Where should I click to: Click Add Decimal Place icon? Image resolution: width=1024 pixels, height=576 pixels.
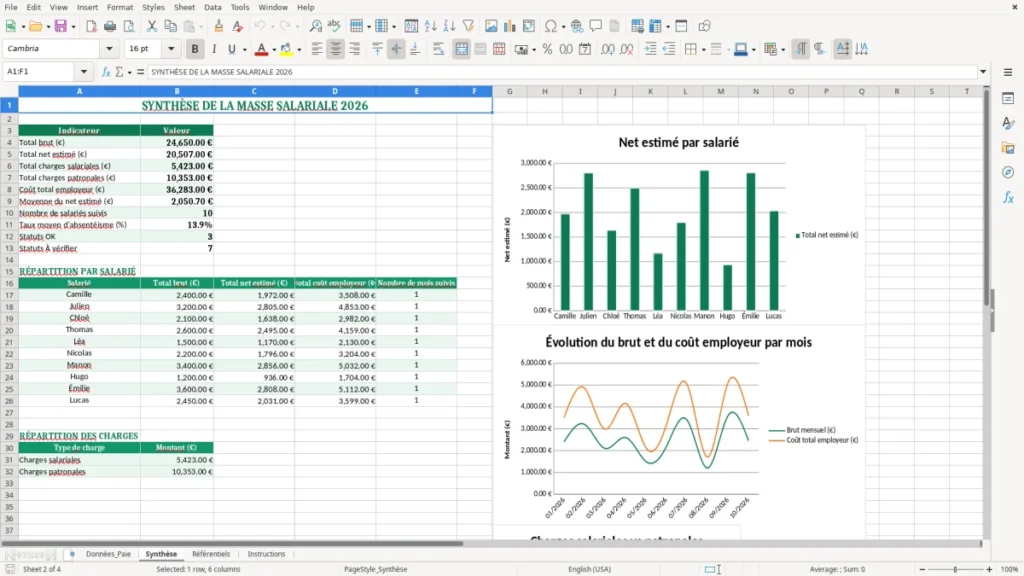point(608,49)
